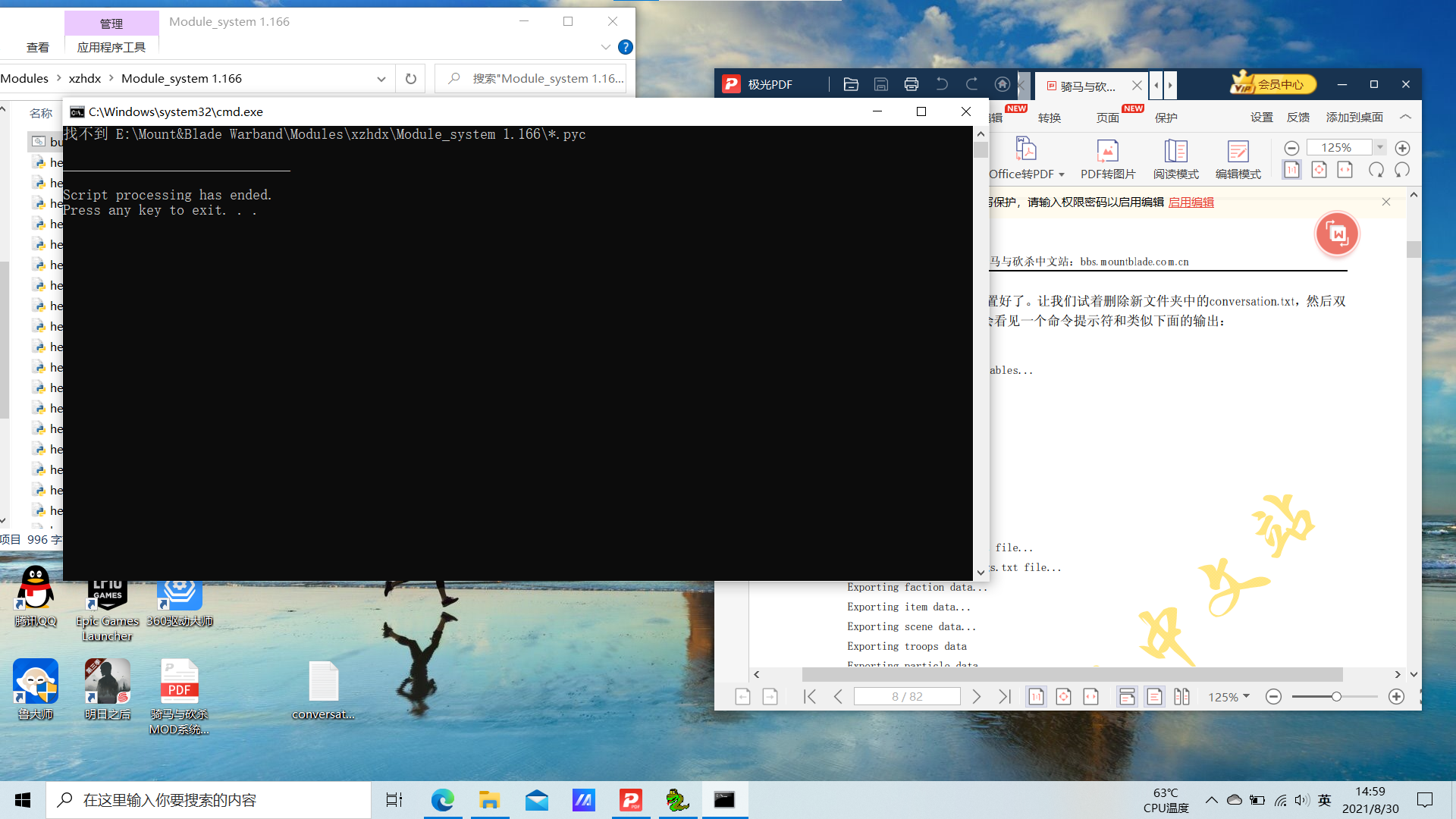The image size is (1456, 819).
Task: Open the 转换 ribbon tab
Action: pos(1050,118)
